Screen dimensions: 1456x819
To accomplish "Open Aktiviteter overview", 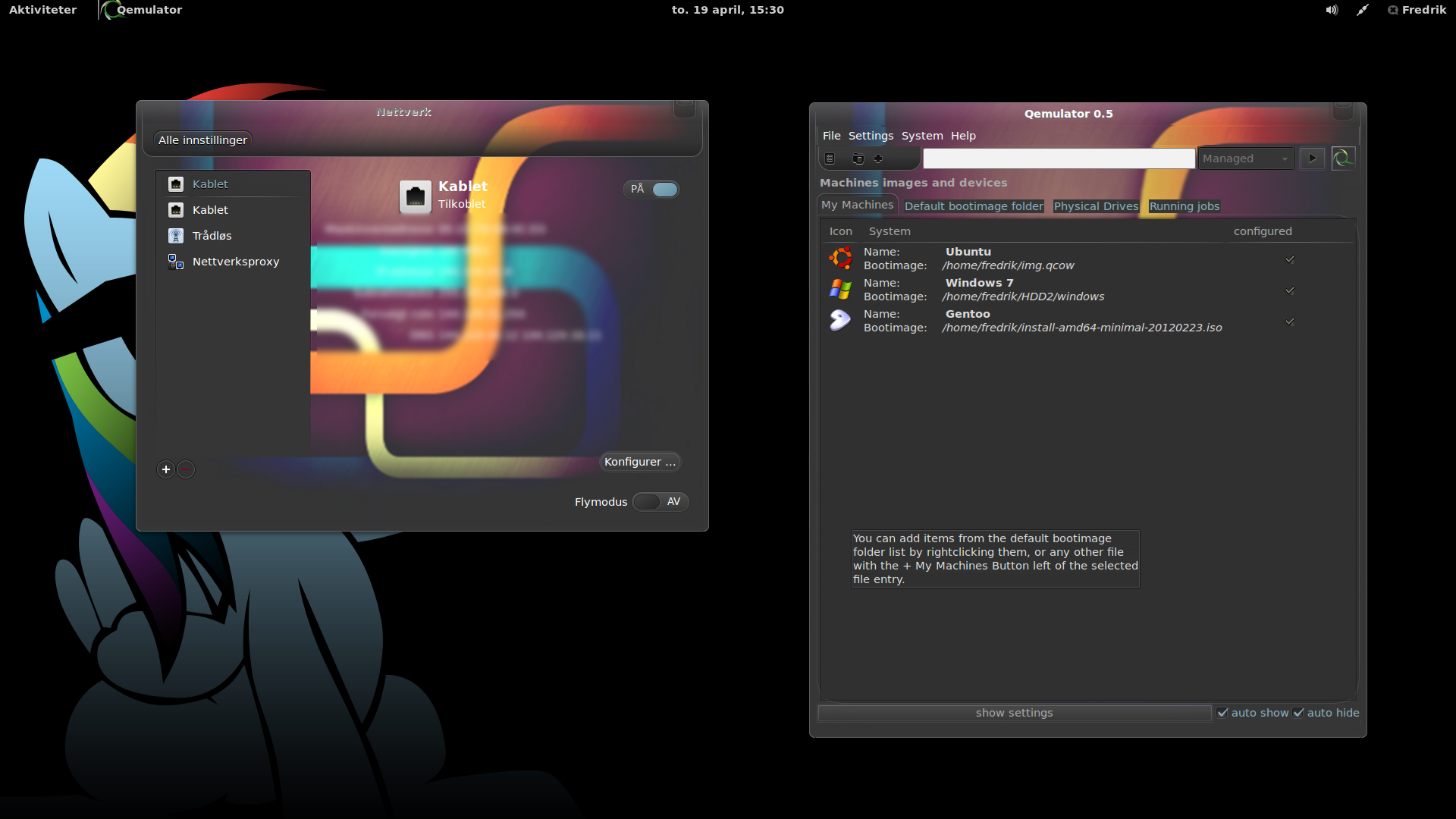I will tap(42, 10).
